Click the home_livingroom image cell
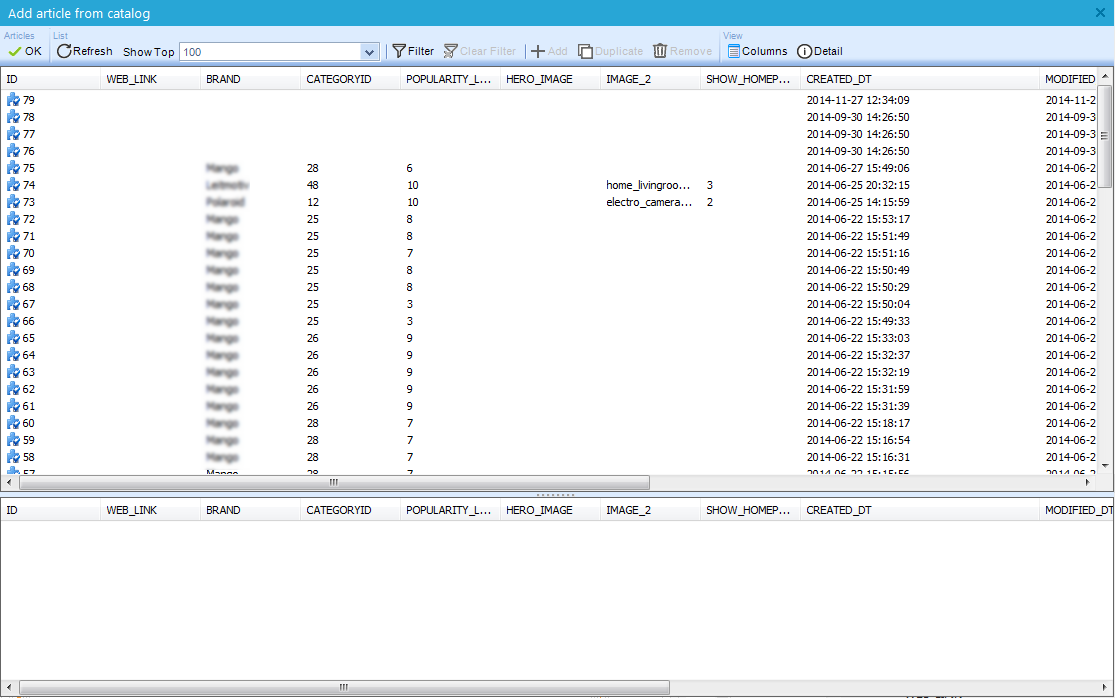 coord(648,185)
